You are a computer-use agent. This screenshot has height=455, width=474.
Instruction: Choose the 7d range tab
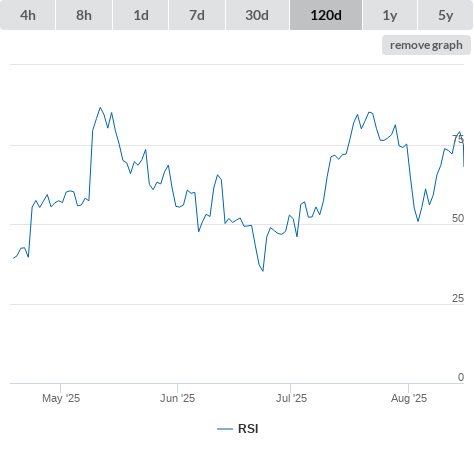[x=197, y=15]
